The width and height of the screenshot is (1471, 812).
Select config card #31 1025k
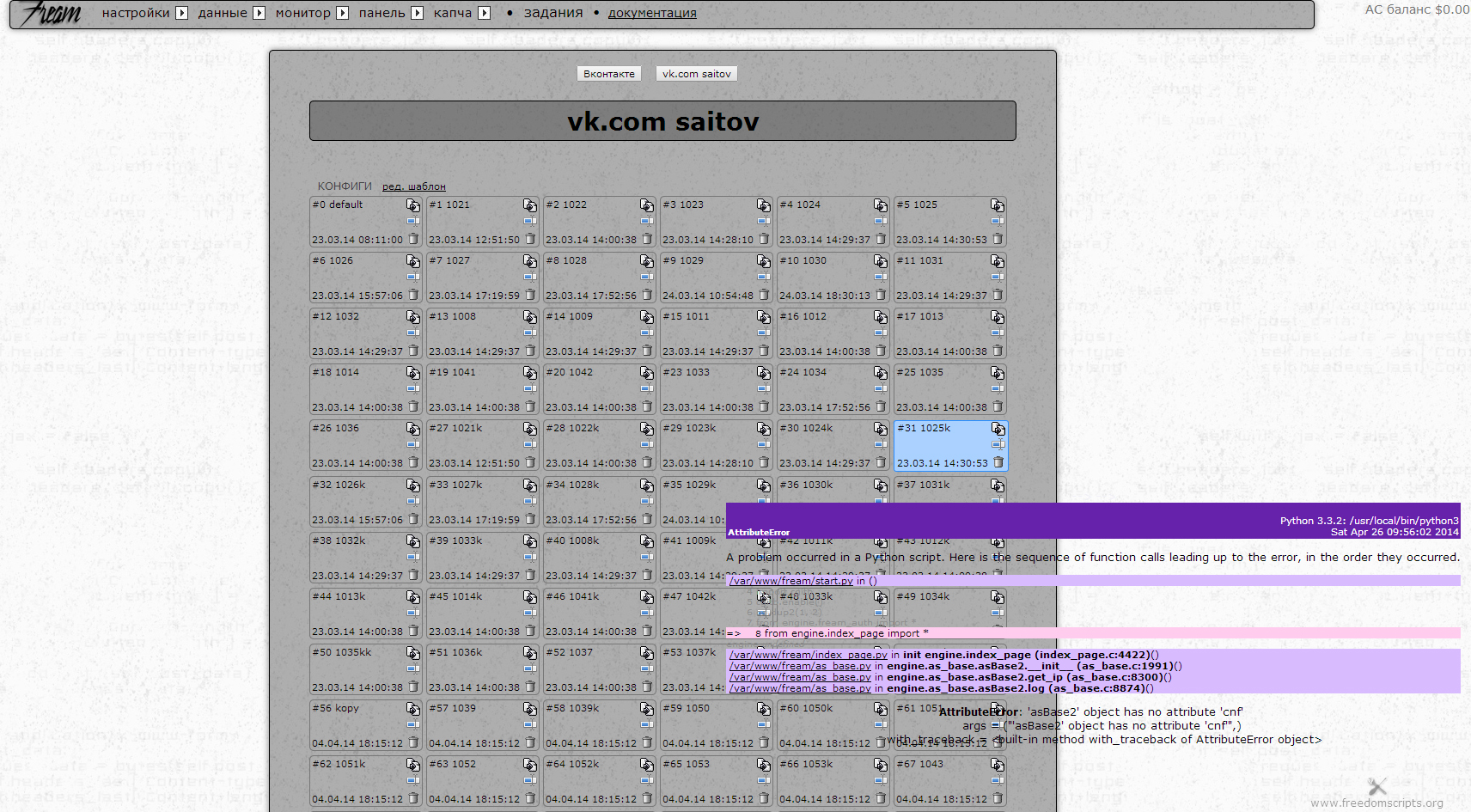[950, 446]
